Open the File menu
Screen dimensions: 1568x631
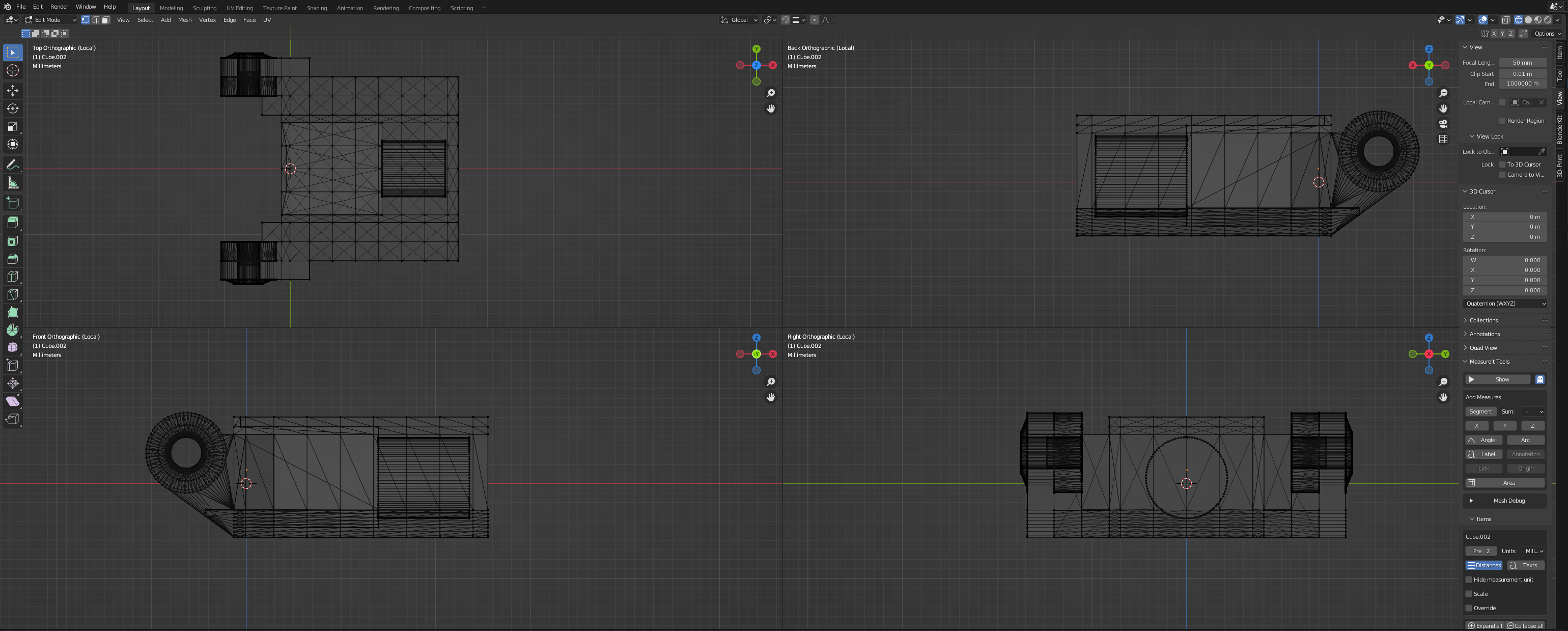point(21,7)
